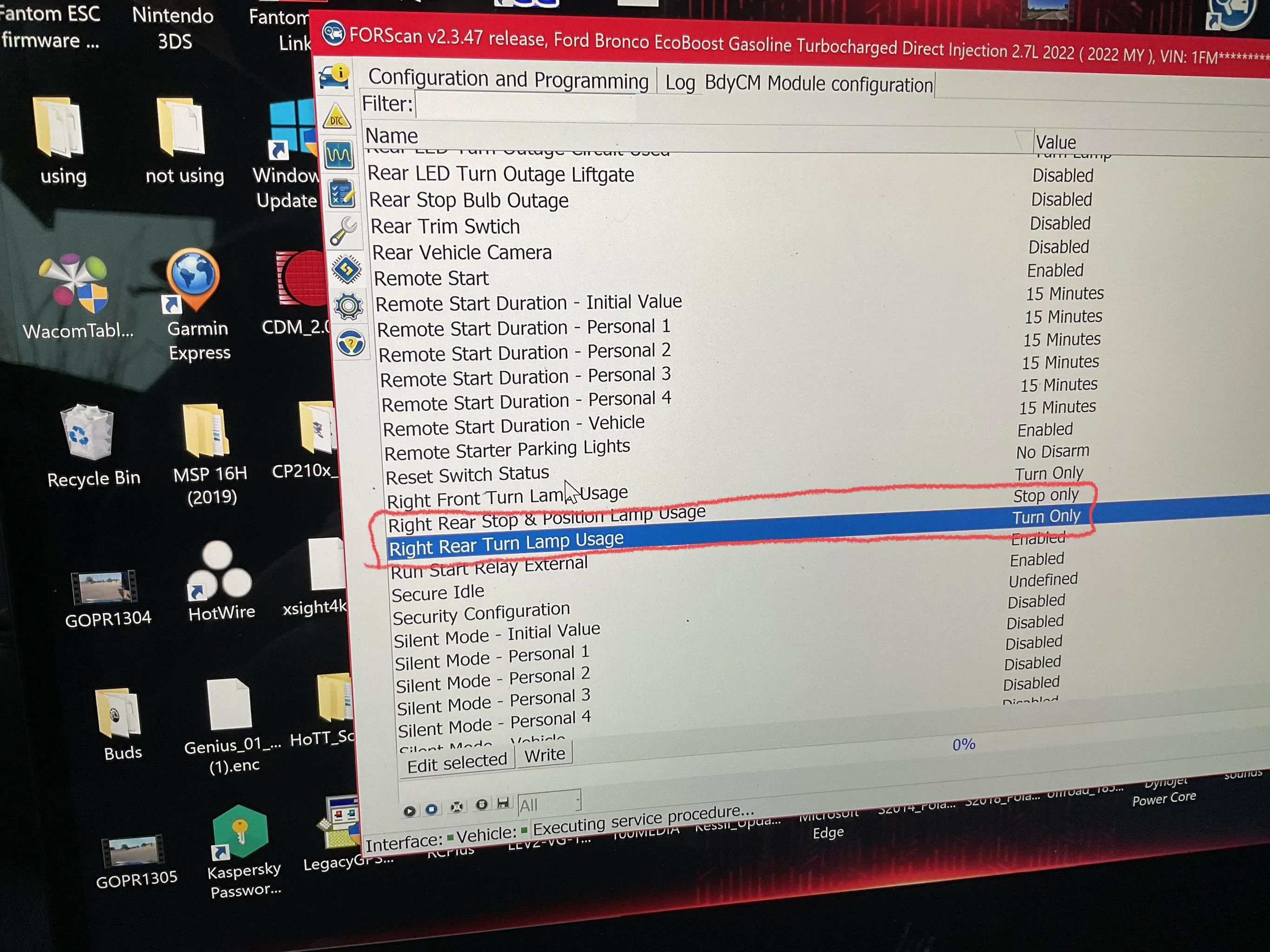Screen dimensions: 1270x952
Task: Click the 'No Disarm' value cell
Action: click(x=1052, y=452)
